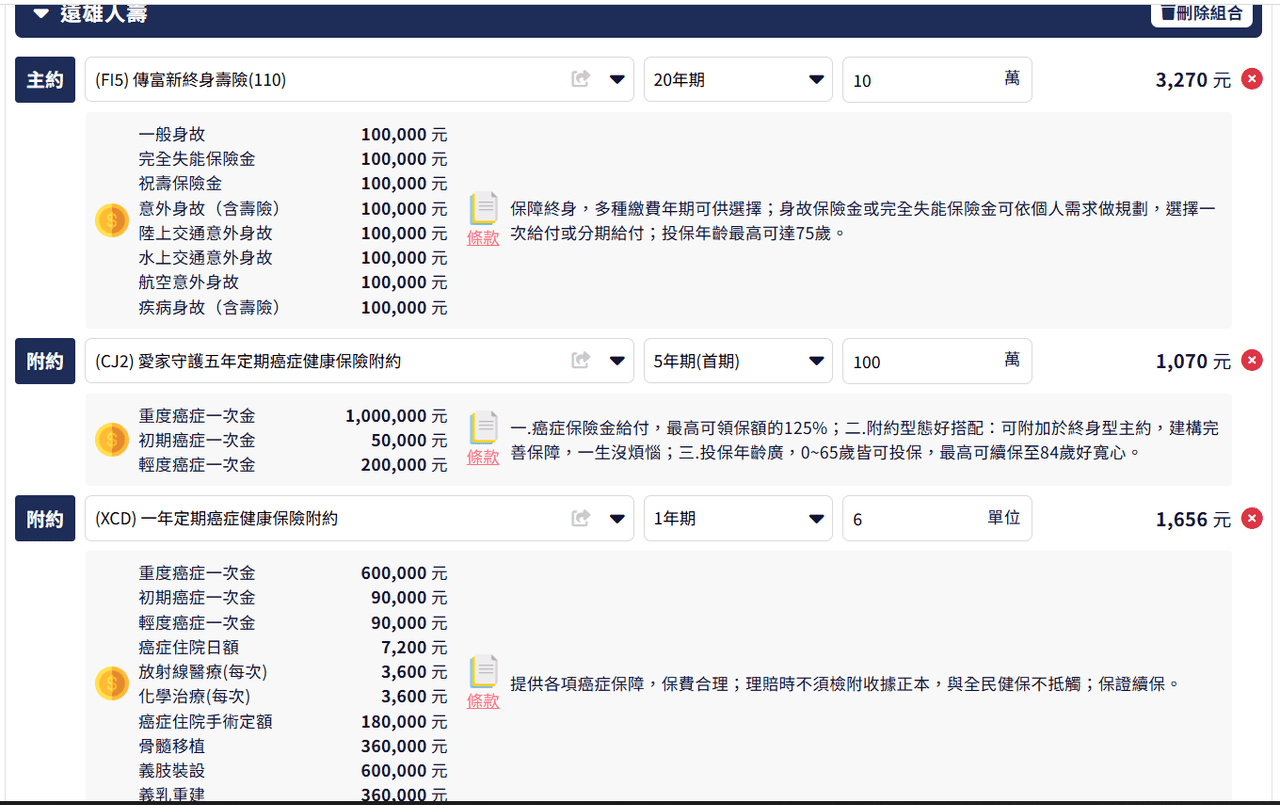Click the 祝壽保險金 benefit row
This screenshot has width=1280, height=805.
[293, 183]
